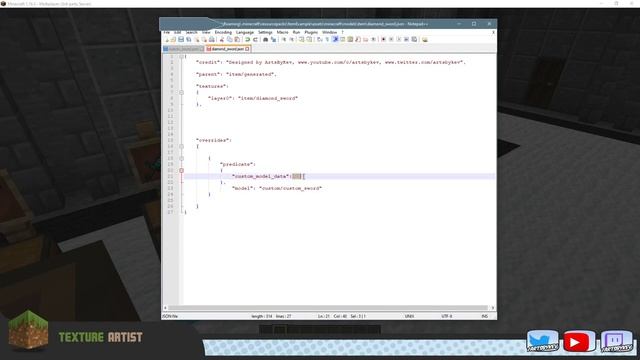Toggle the Function List panel icon

(x=358, y=40)
